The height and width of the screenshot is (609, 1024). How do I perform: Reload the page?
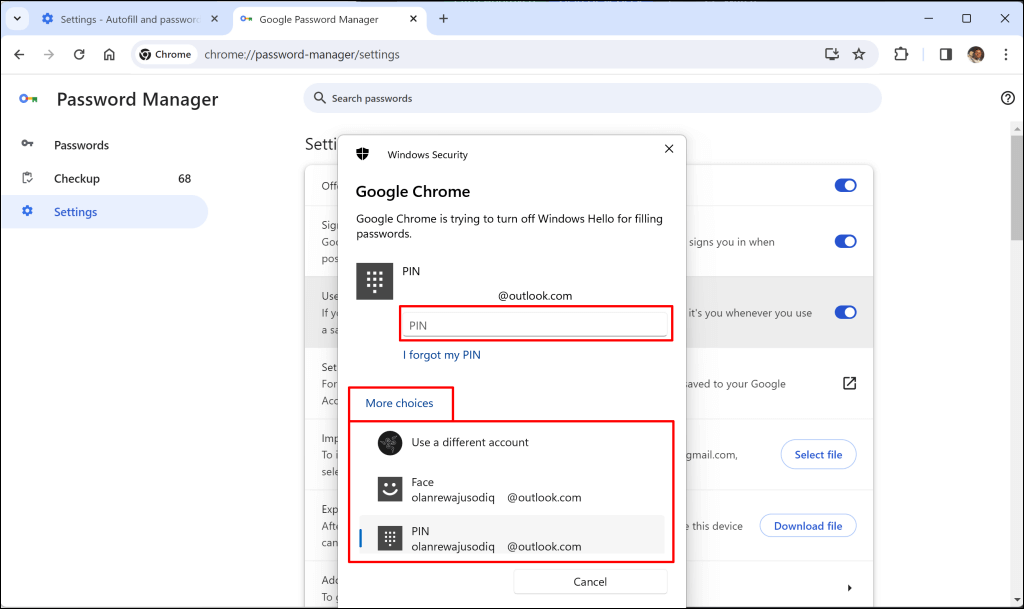79,54
